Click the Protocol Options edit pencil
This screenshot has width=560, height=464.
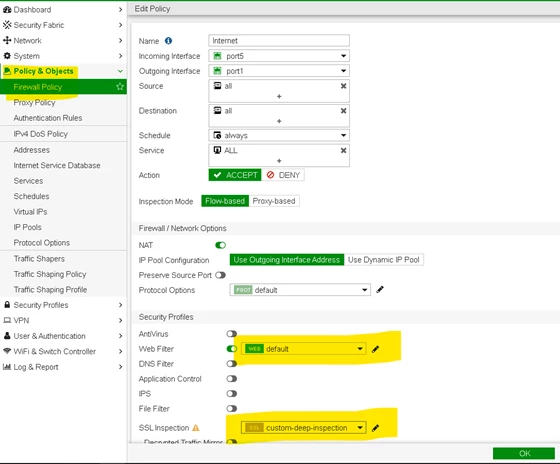380,289
